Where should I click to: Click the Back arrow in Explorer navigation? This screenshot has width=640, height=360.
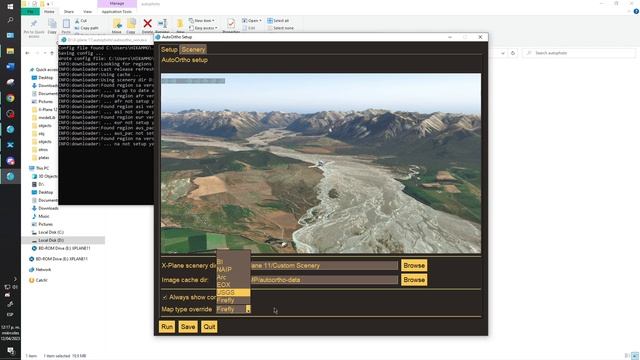[27, 53]
